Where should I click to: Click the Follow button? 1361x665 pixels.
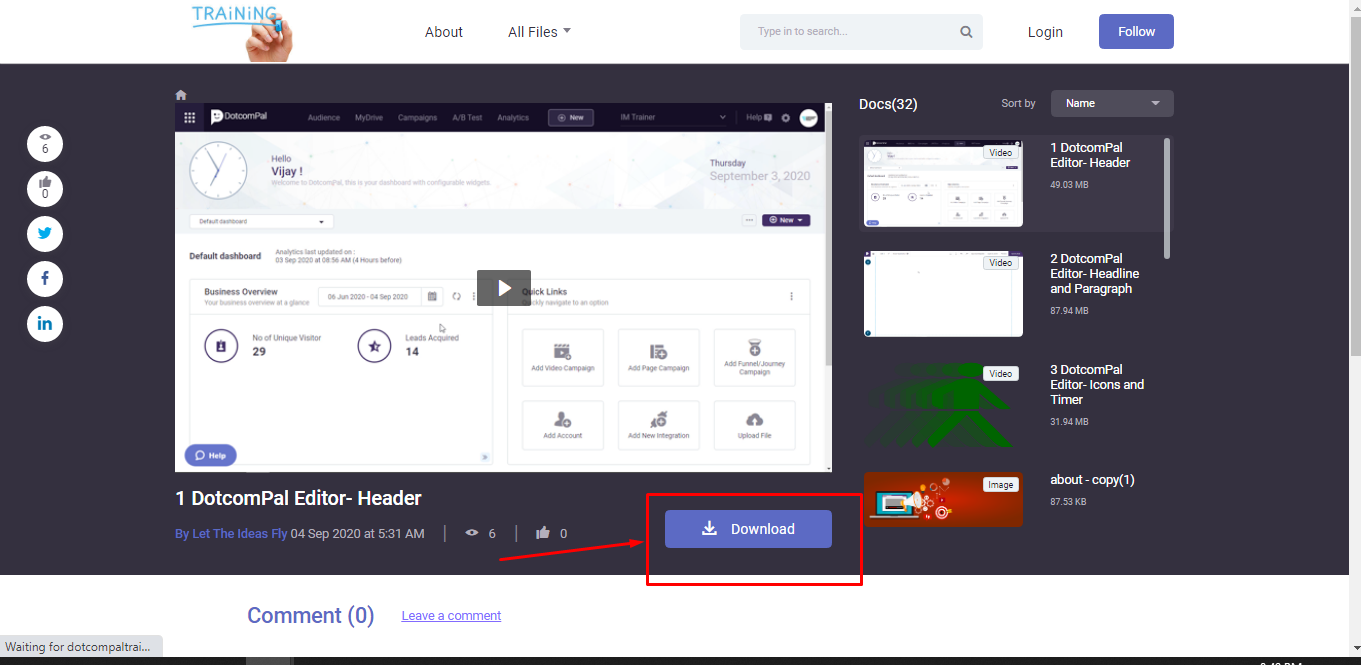[x=1136, y=31]
